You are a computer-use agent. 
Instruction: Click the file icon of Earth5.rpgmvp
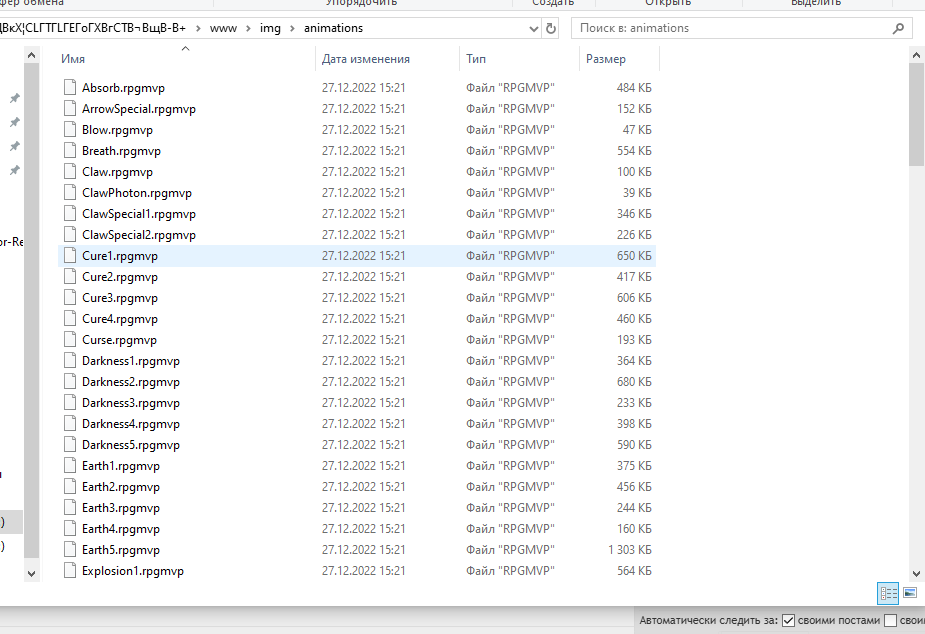[x=70, y=550]
